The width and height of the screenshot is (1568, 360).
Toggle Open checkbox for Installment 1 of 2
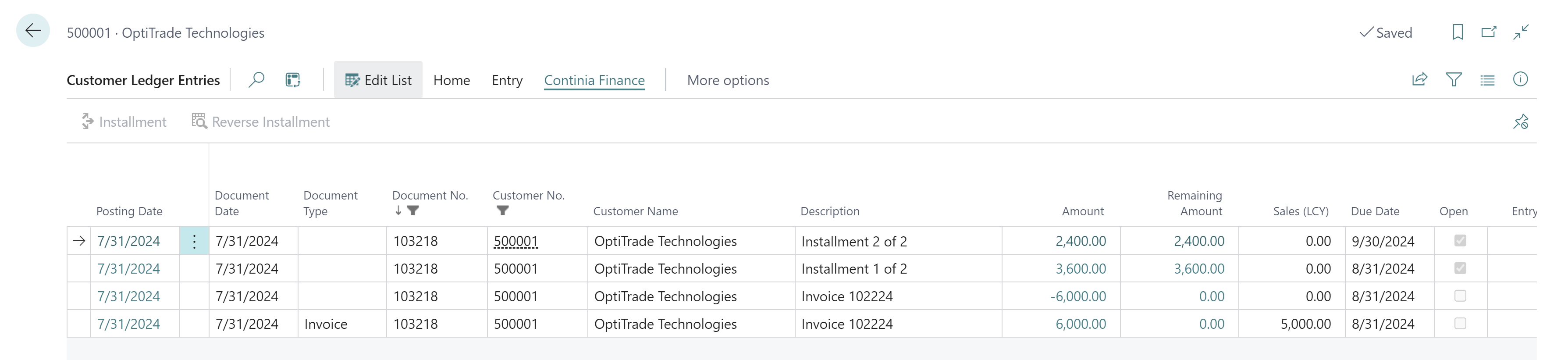[1460, 268]
